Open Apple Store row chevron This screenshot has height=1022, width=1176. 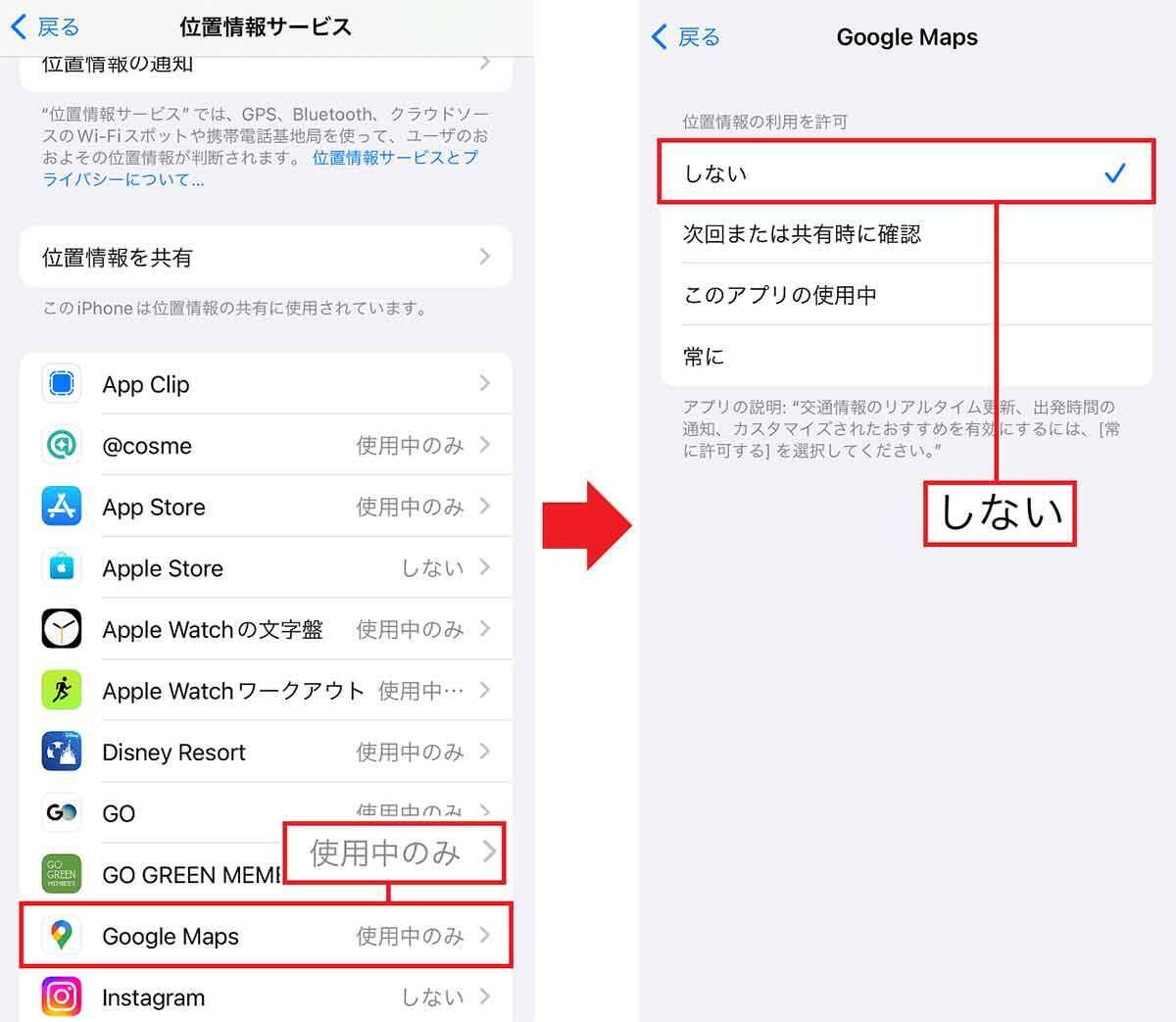485,567
